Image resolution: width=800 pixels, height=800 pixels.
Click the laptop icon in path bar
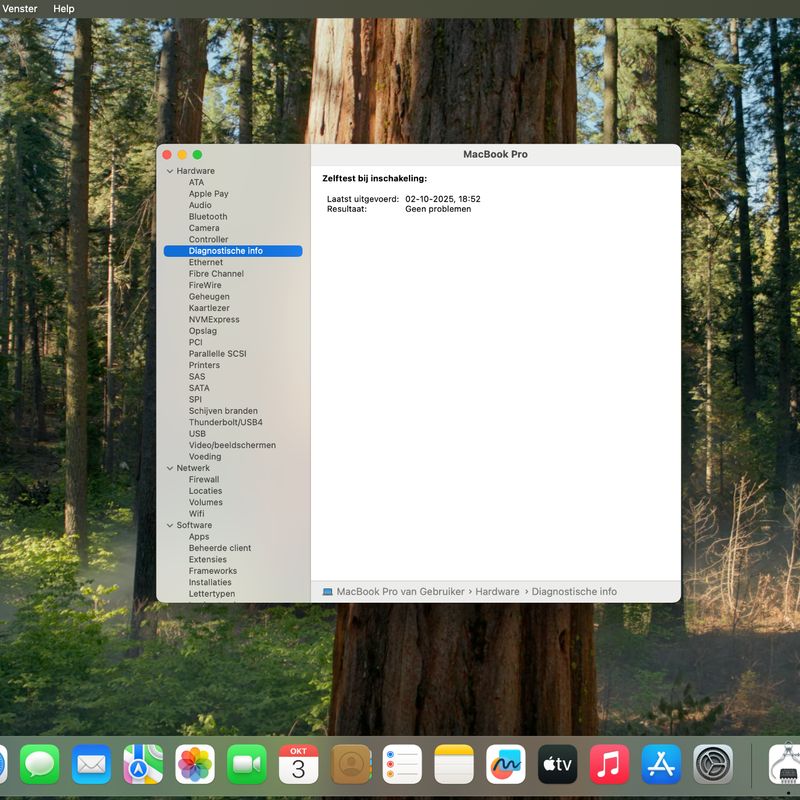[328, 592]
